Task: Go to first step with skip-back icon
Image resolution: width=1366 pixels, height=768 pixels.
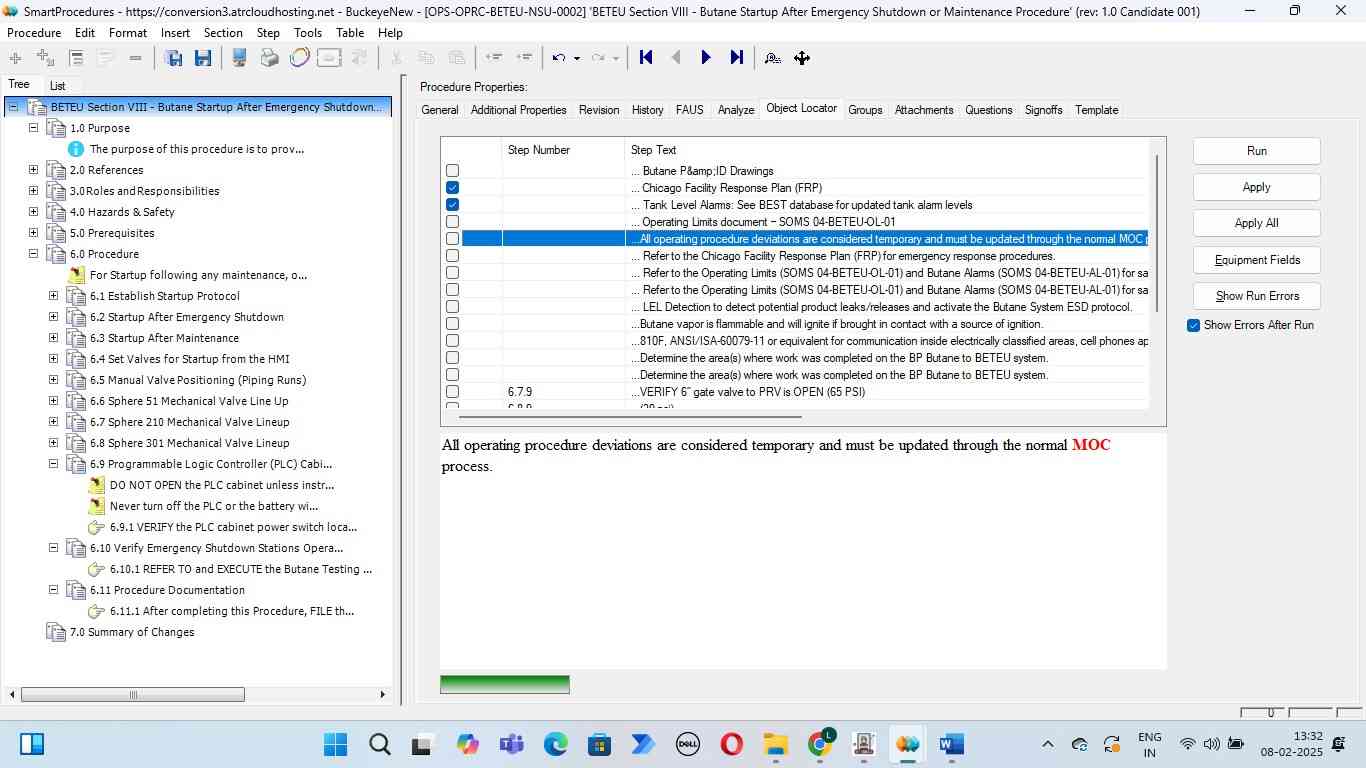Action: point(646,58)
